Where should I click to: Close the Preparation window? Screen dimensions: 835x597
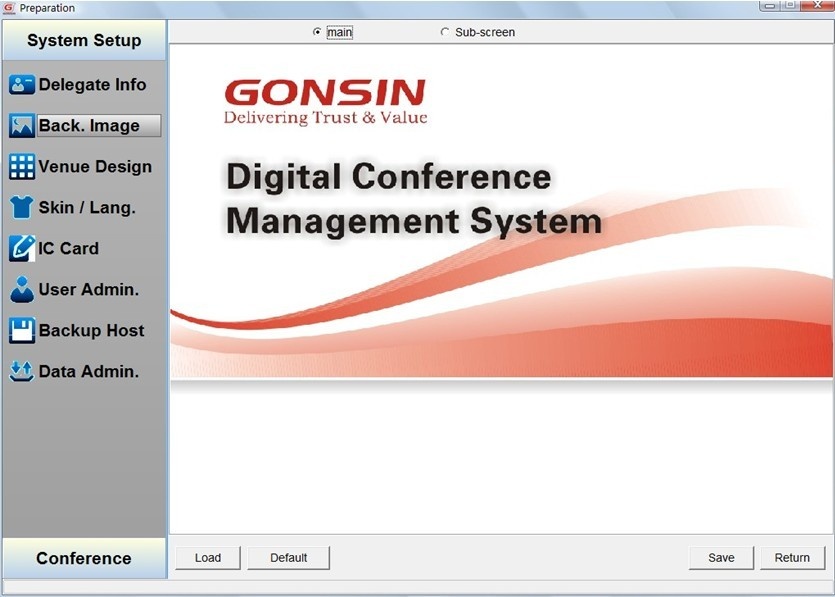point(817,5)
